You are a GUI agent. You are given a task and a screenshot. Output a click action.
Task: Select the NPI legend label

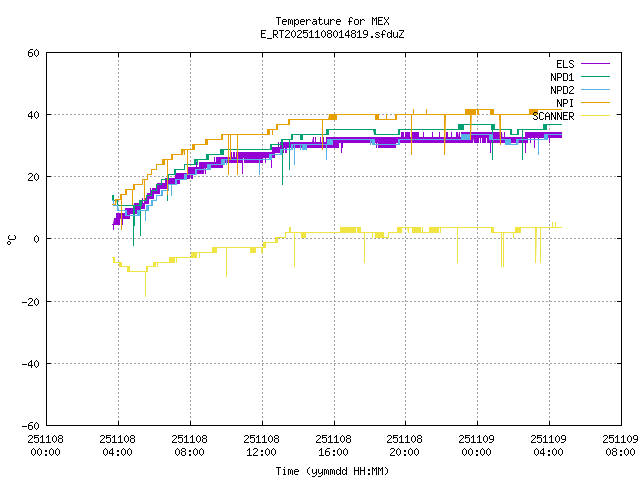click(x=565, y=103)
